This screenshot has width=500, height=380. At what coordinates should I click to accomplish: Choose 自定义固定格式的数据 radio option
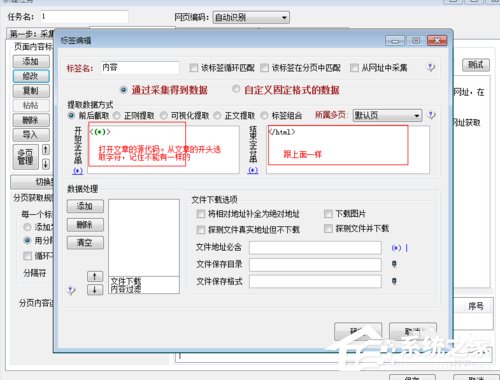coord(236,89)
